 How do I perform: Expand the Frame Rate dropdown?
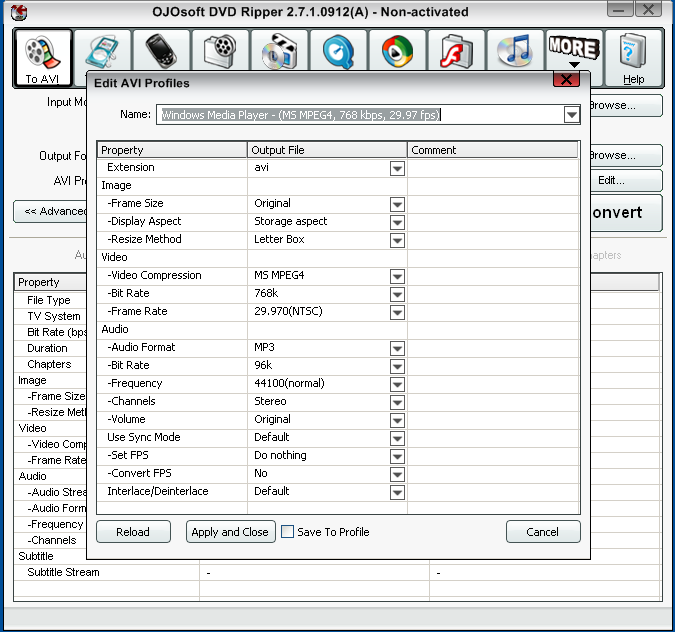[397, 313]
